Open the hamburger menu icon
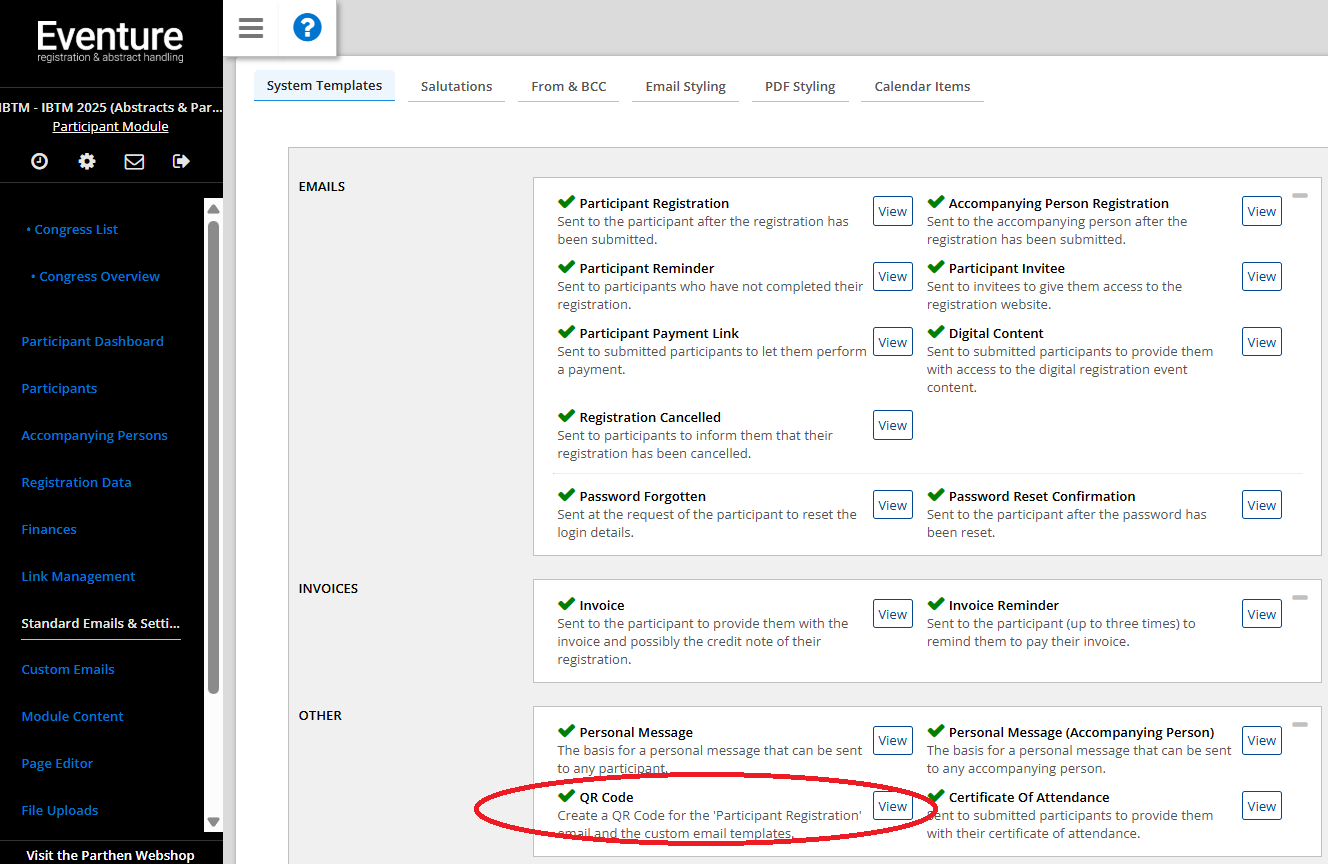 pos(251,28)
